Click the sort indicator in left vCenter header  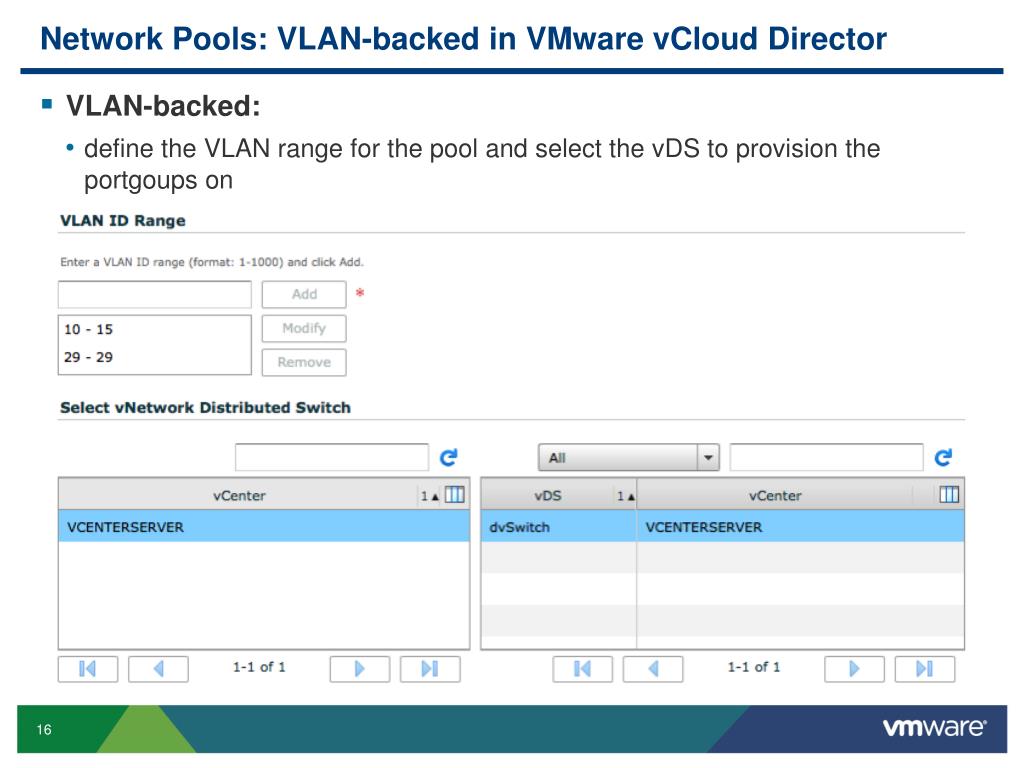(x=430, y=496)
